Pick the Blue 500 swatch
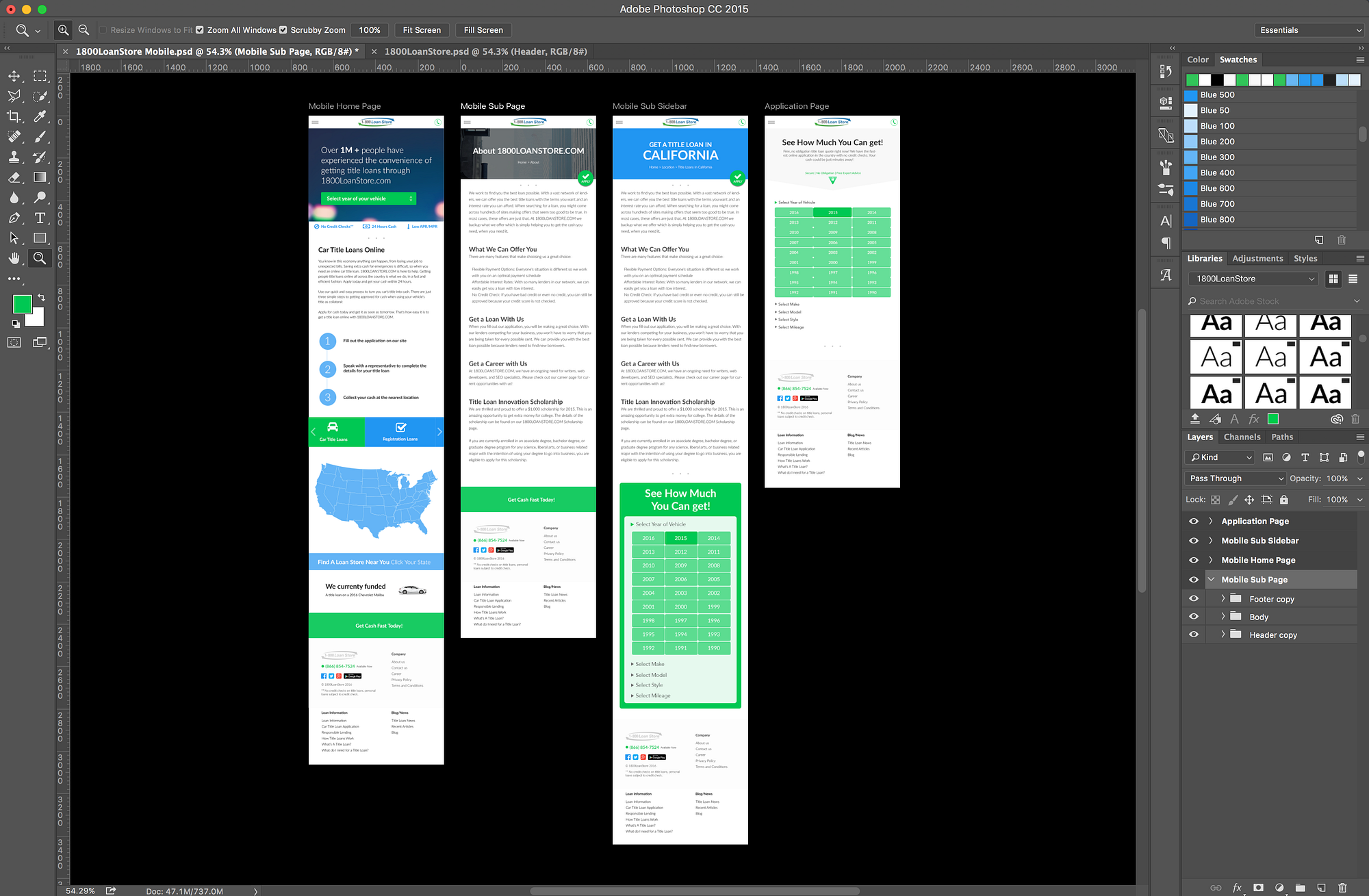 pos(1217,95)
